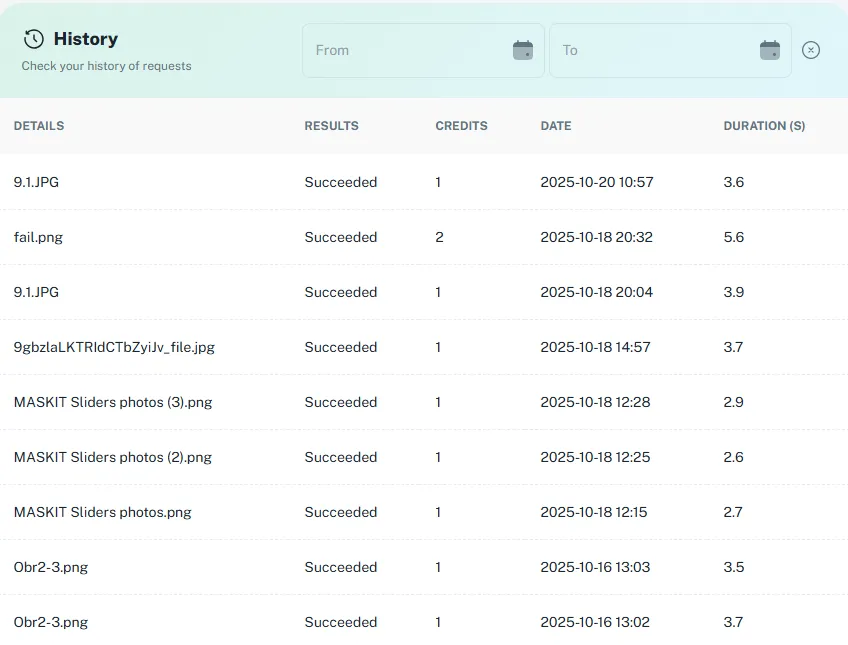
Task: Select 9.1.JPG in the 2025-10-18 20:04 row
Action: coord(36,292)
